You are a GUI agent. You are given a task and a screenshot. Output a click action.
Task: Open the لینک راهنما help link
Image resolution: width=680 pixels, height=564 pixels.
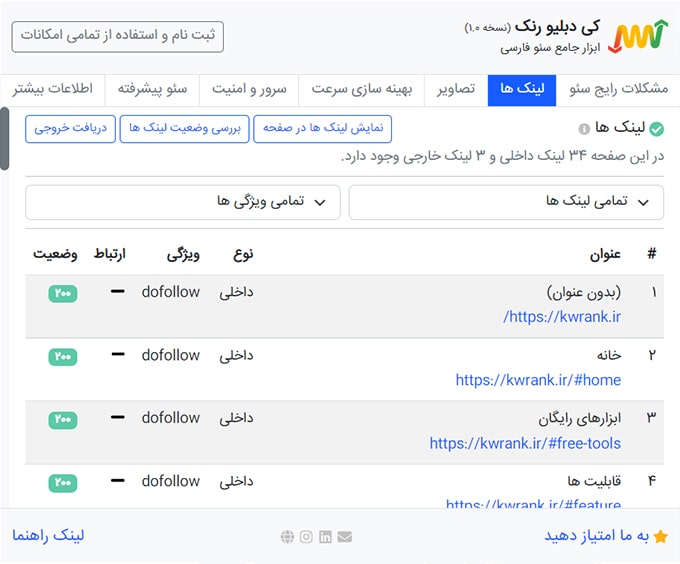[x=48, y=536]
